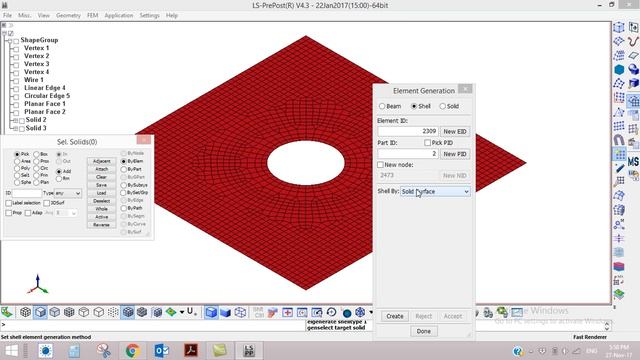
Task: Click the highlighted cube outline icon in bottom toolbar
Action: tap(40, 312)
